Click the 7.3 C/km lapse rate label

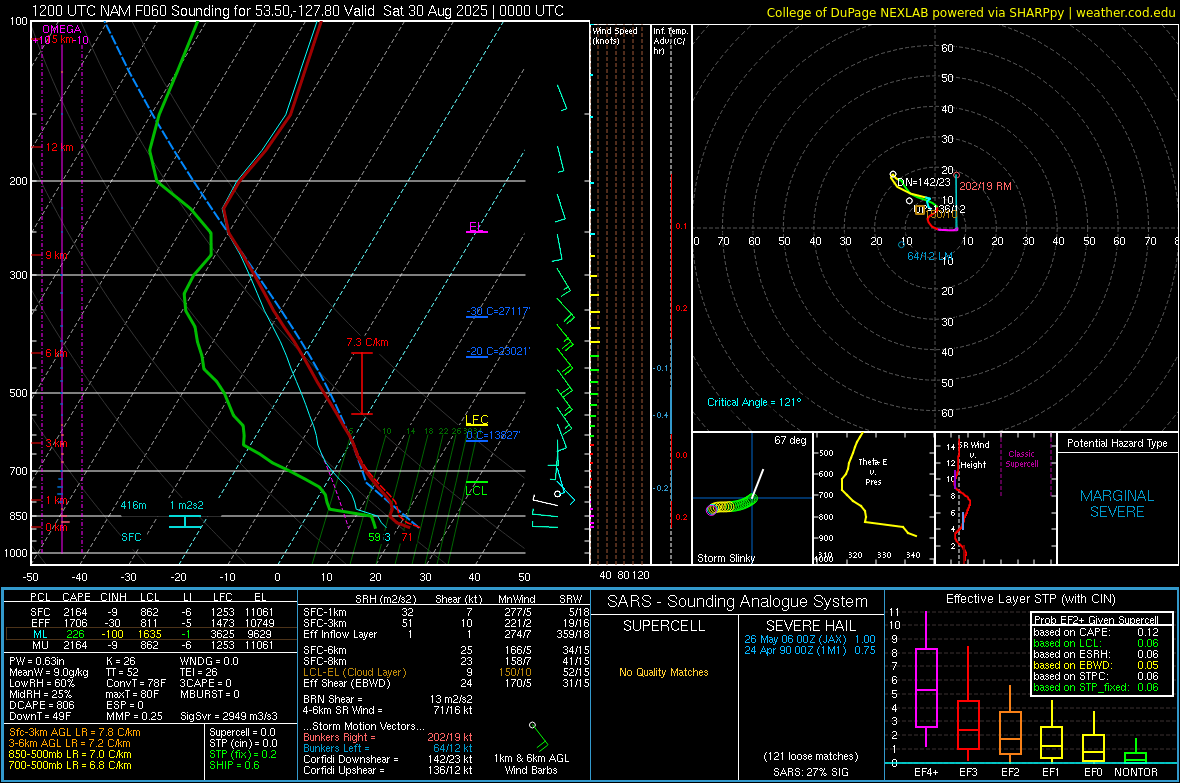tap(367, 343)
